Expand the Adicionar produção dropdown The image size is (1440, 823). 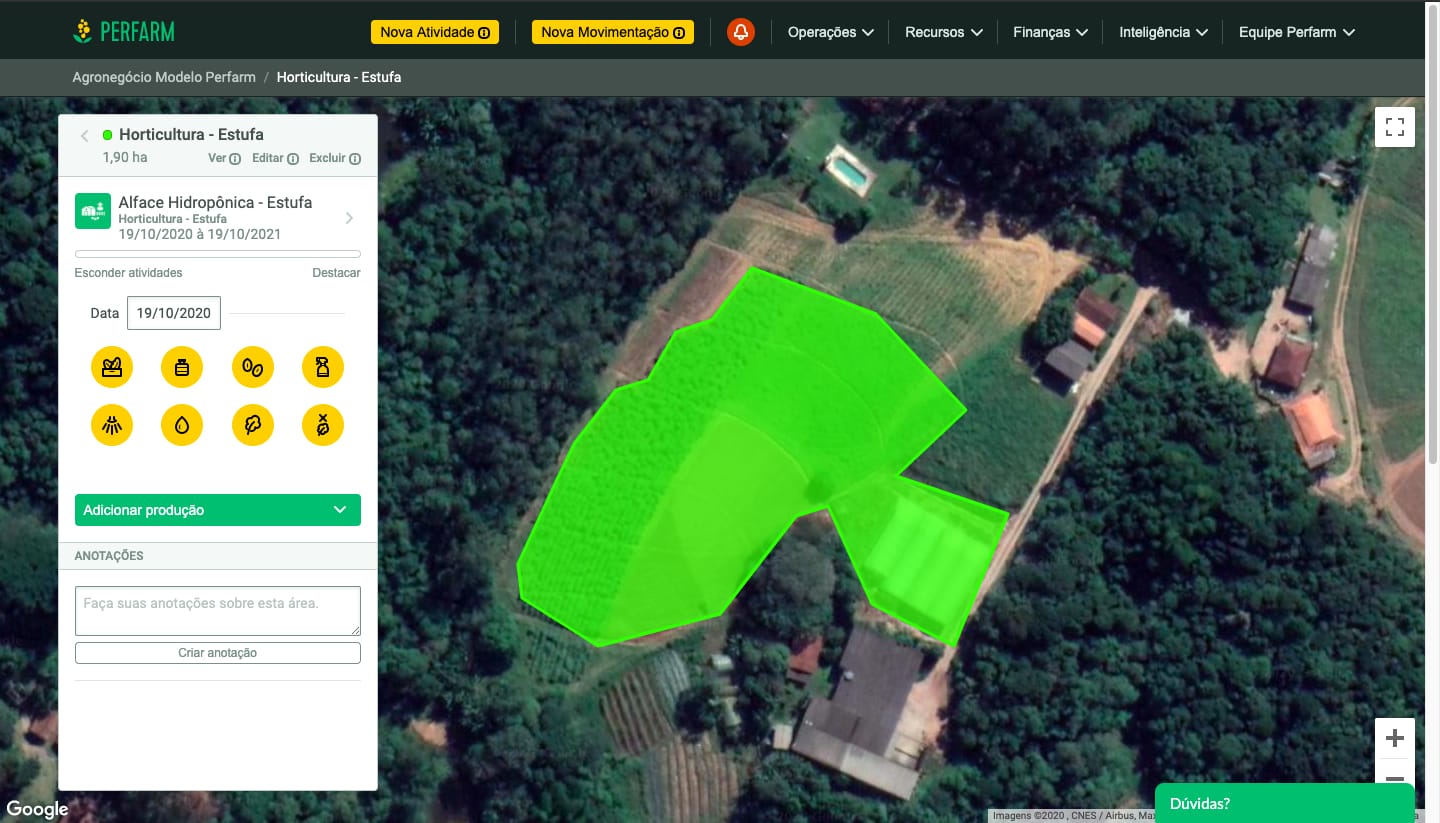pyautogui.click(x=218, y=510)
